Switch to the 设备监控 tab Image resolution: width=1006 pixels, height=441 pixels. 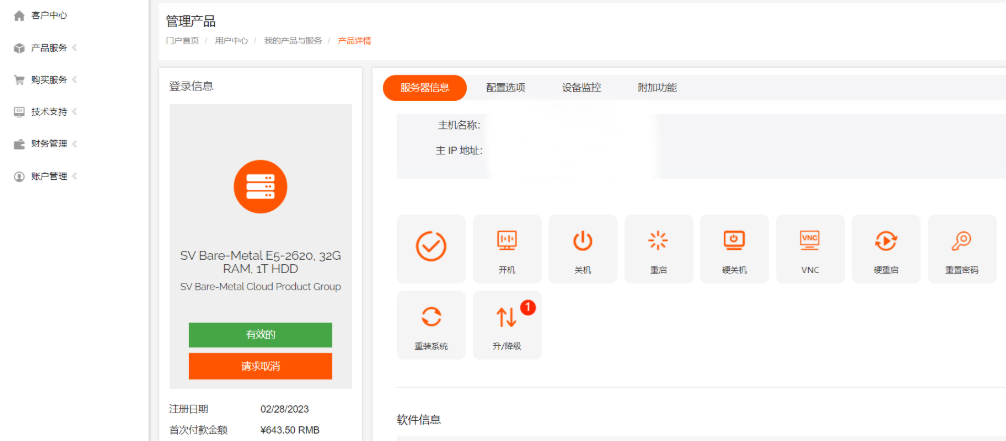point(581,88)
